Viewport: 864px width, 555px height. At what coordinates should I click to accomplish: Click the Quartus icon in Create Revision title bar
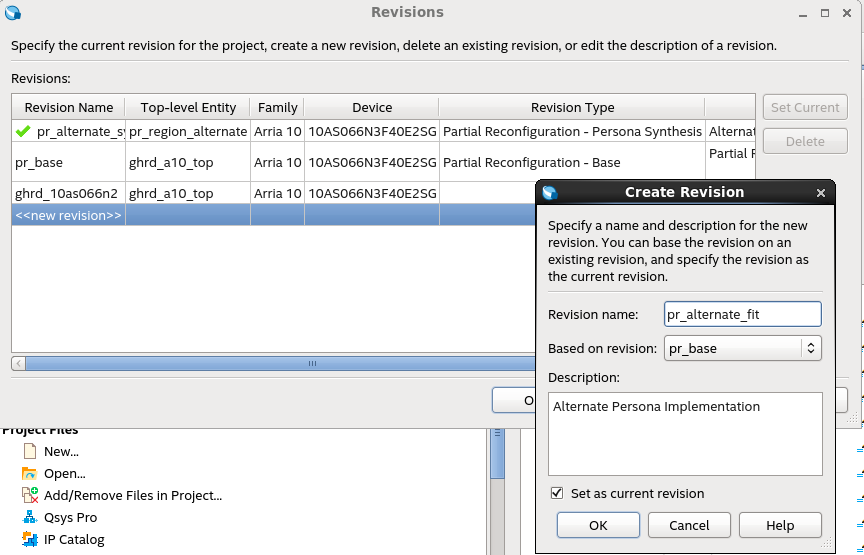coord(549,192)
